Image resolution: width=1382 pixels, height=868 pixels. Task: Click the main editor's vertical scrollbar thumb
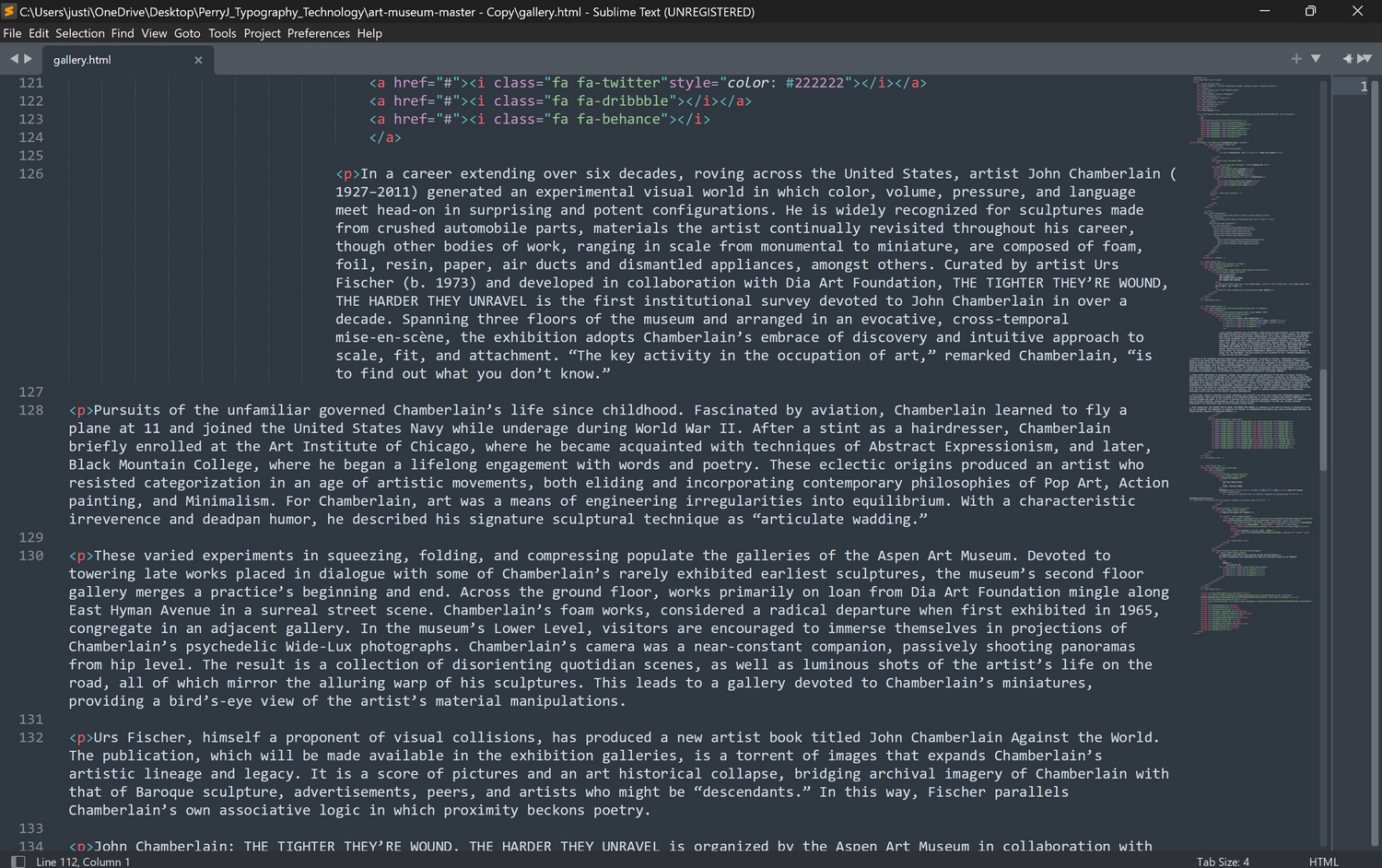coord(1324,419)
